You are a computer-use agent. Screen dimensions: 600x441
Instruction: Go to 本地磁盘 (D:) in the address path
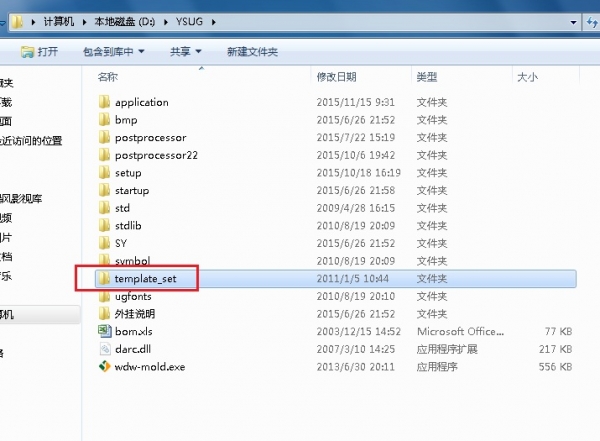[x=125, y=22]
